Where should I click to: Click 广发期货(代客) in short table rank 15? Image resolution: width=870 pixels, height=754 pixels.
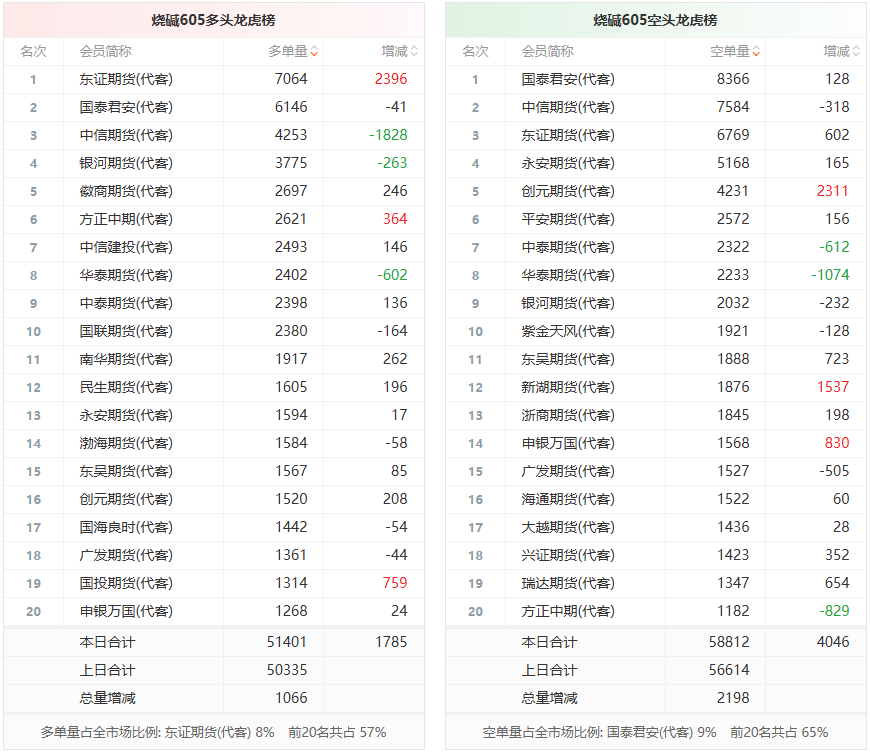568,472
